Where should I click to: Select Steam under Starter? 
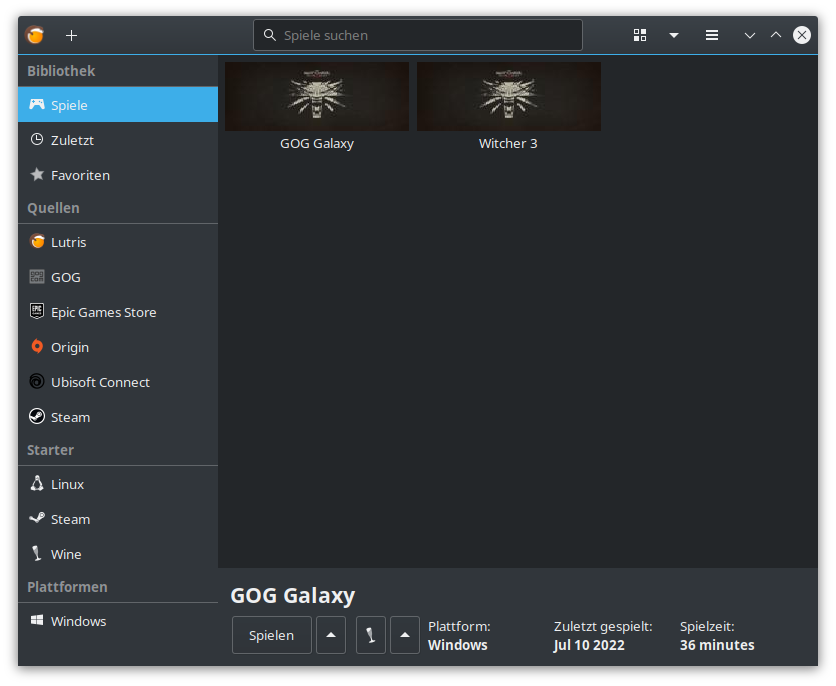(x=118, y=519)
